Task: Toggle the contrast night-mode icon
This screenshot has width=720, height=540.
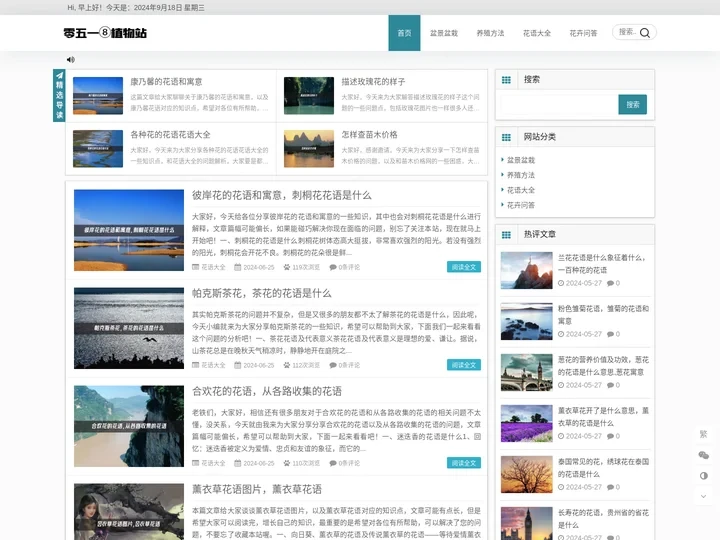Action: 703,476
